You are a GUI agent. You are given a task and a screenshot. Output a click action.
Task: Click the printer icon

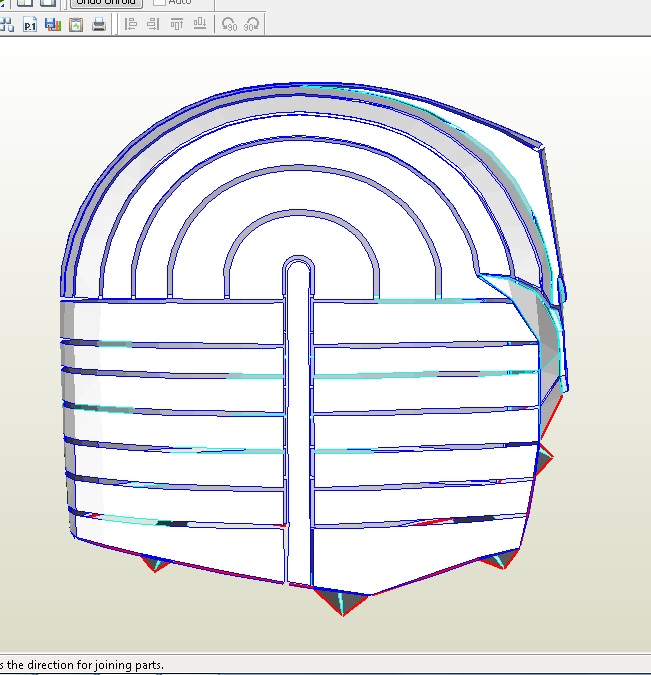[x=99, y=25]
